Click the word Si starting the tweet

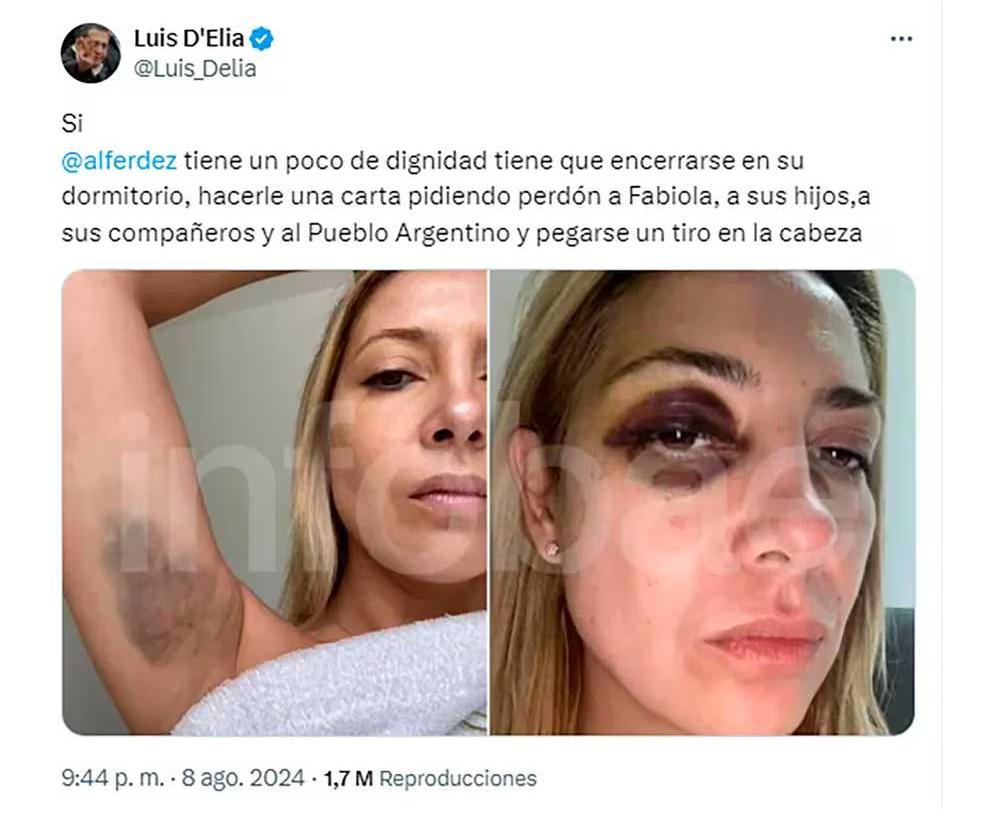72,124
